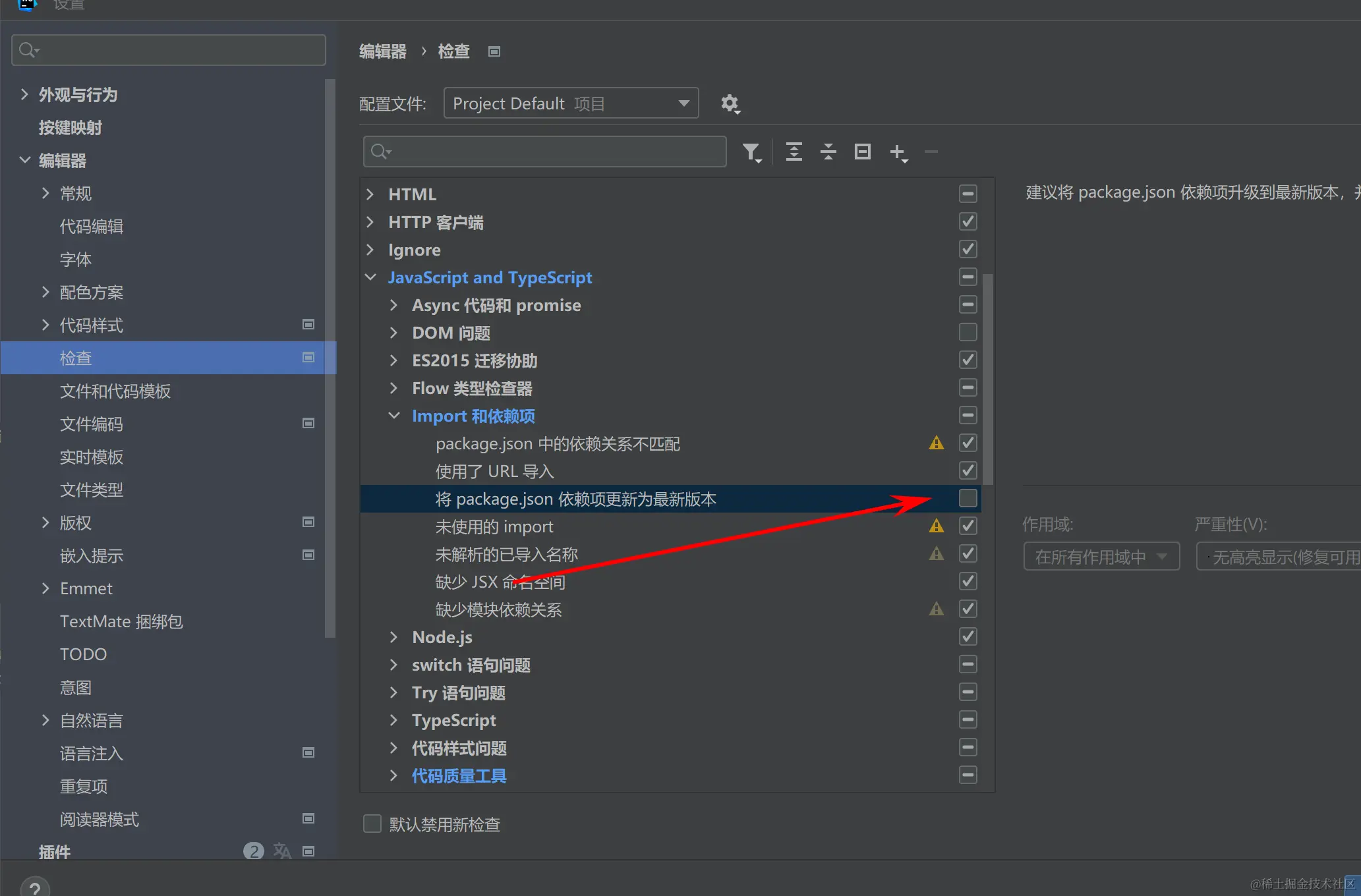Enable 将 package.json 依赖项更新为最新版本 checkbox

coord(968,499)
